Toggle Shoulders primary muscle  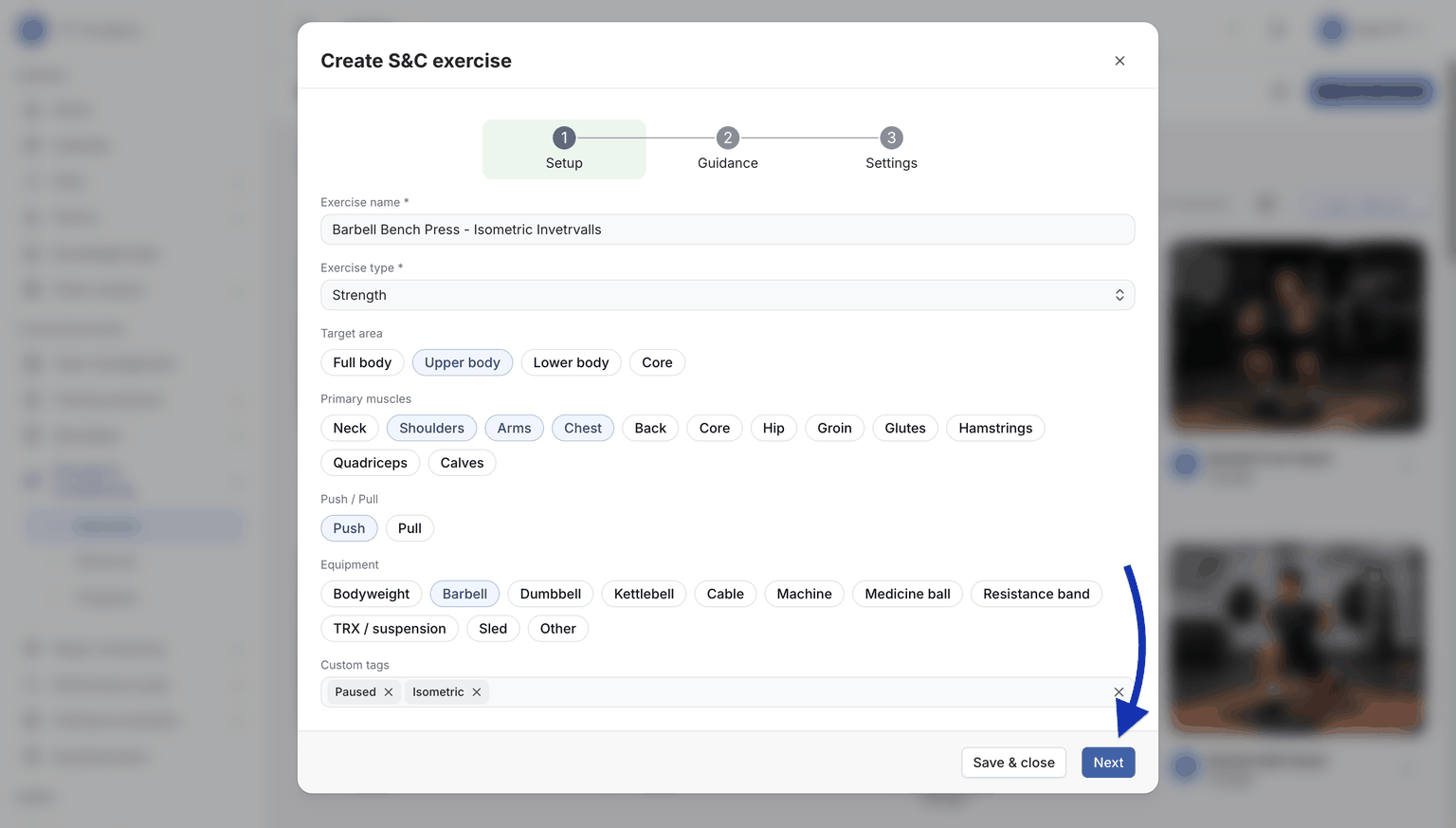[431, 428]
